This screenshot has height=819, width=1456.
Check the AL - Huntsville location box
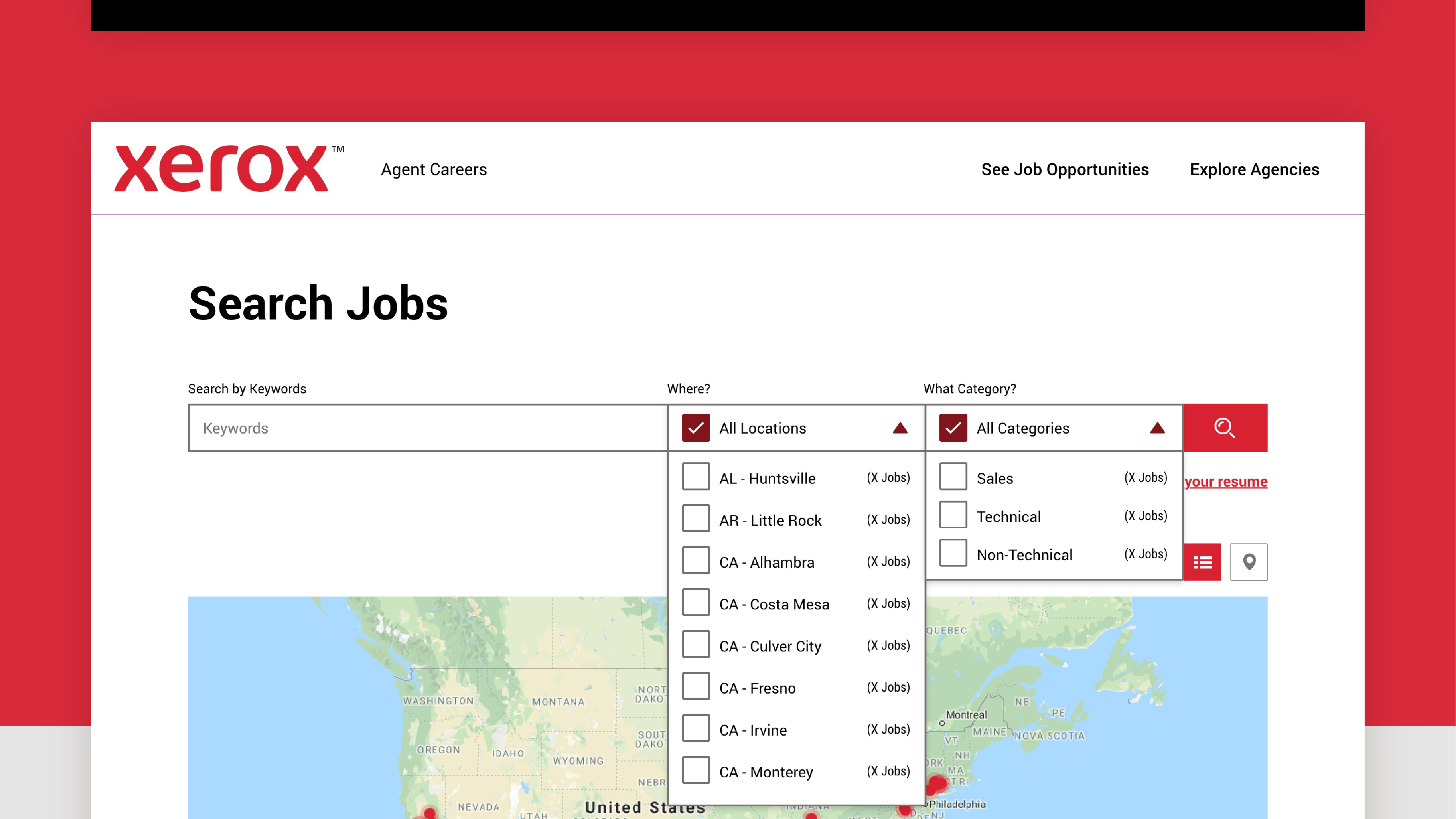pyautogui.click(x=695, y=476)
